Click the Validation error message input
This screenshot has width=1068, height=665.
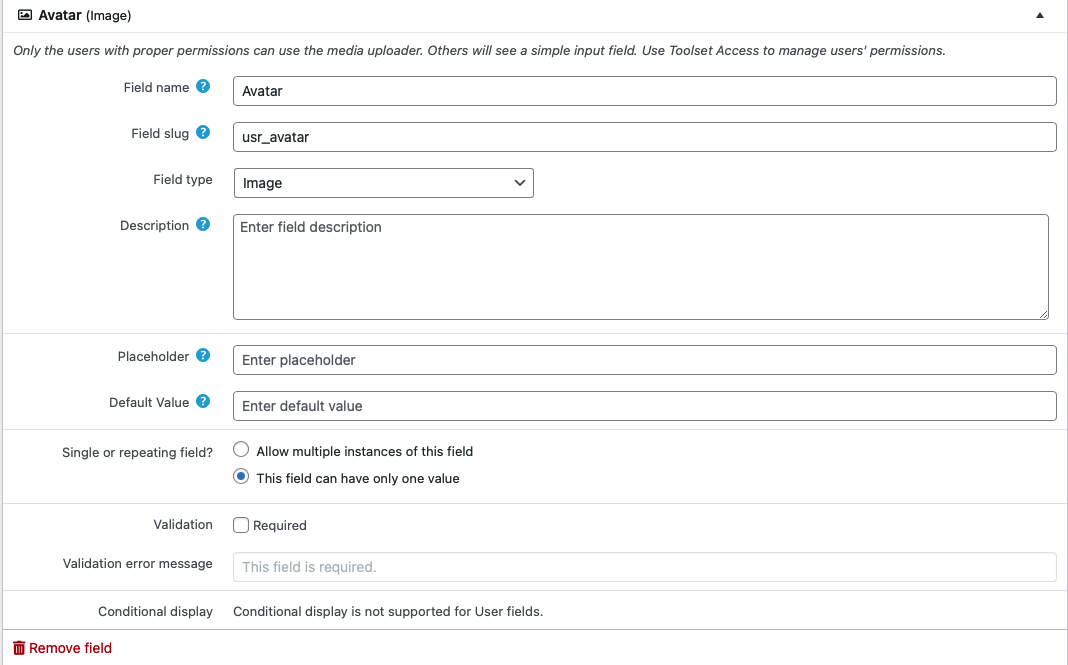pyautogui.click(x=644, y=567)
